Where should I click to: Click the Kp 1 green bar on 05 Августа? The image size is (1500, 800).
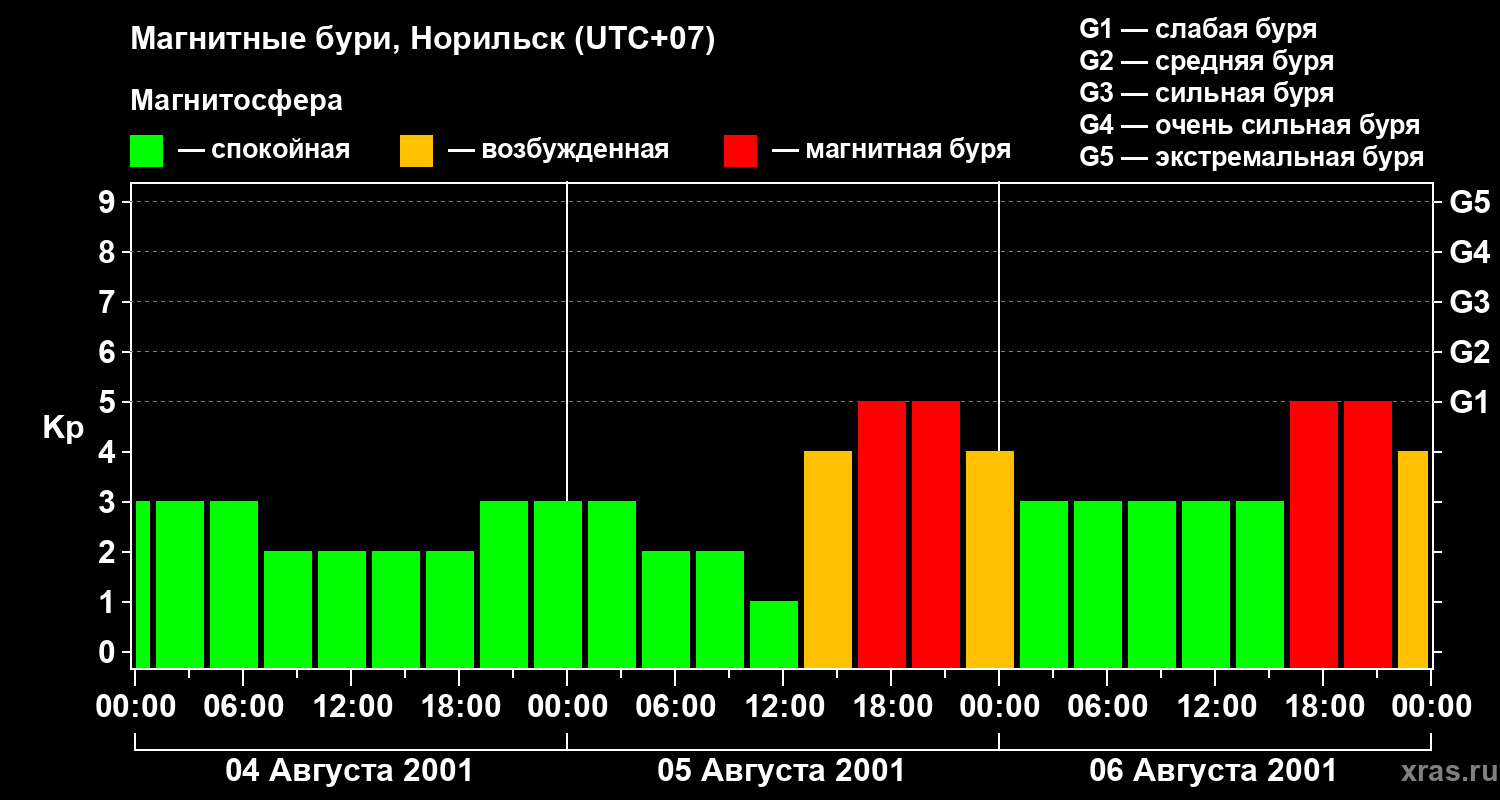tap(774, 634)
